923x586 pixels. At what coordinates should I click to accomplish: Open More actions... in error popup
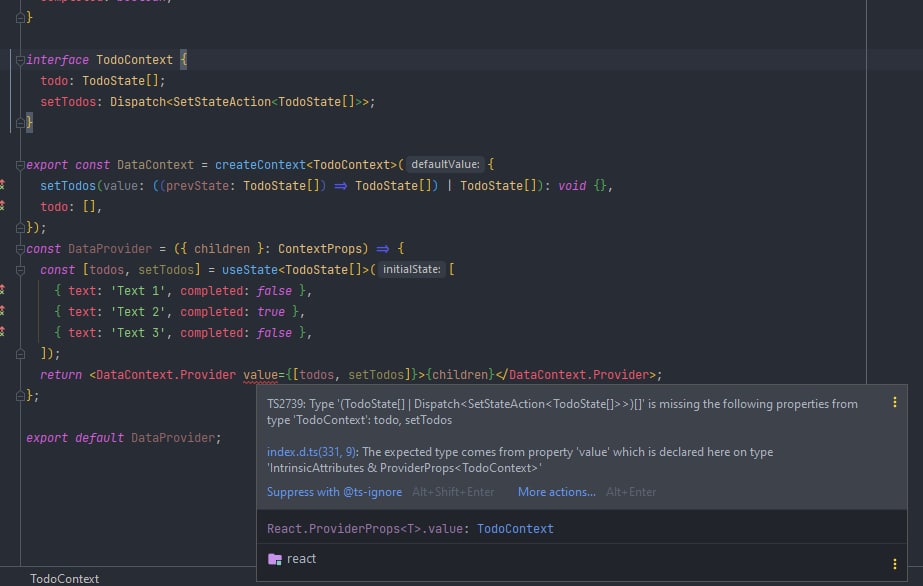[x=556, y=492]
